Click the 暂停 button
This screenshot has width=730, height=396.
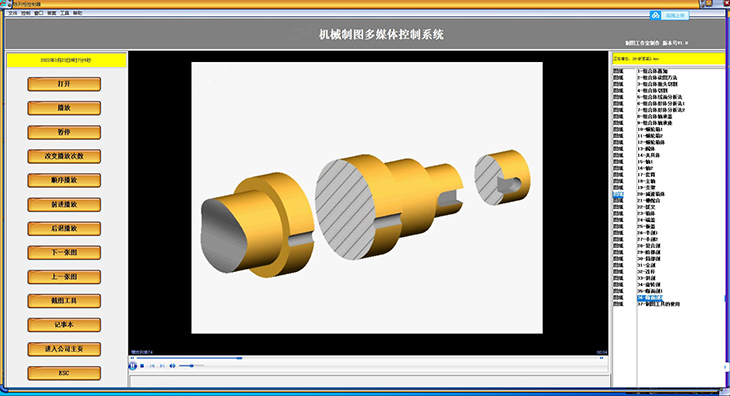pos(64,132)
